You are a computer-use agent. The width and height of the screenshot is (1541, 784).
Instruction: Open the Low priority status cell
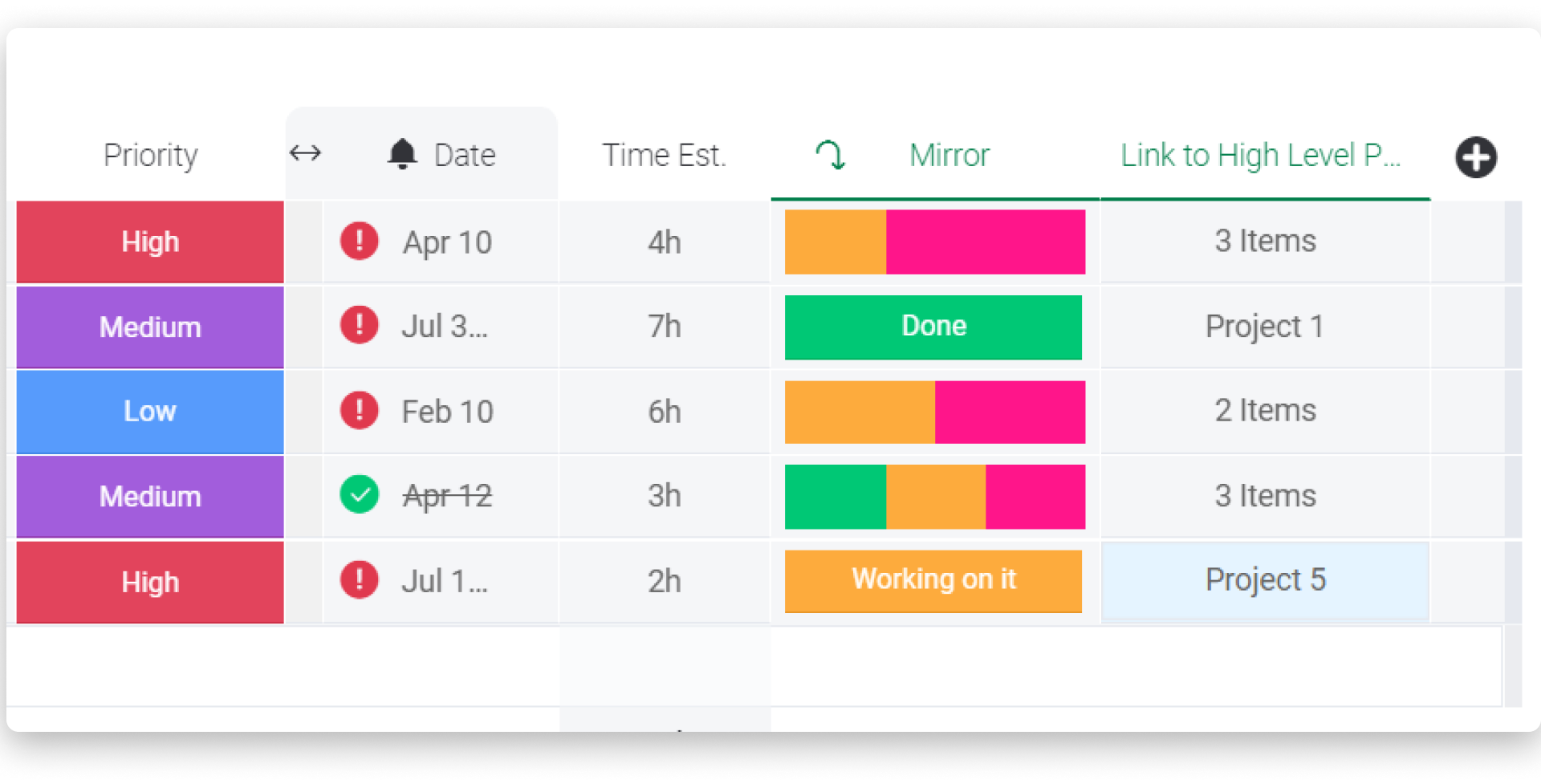[x=150, y=412]
